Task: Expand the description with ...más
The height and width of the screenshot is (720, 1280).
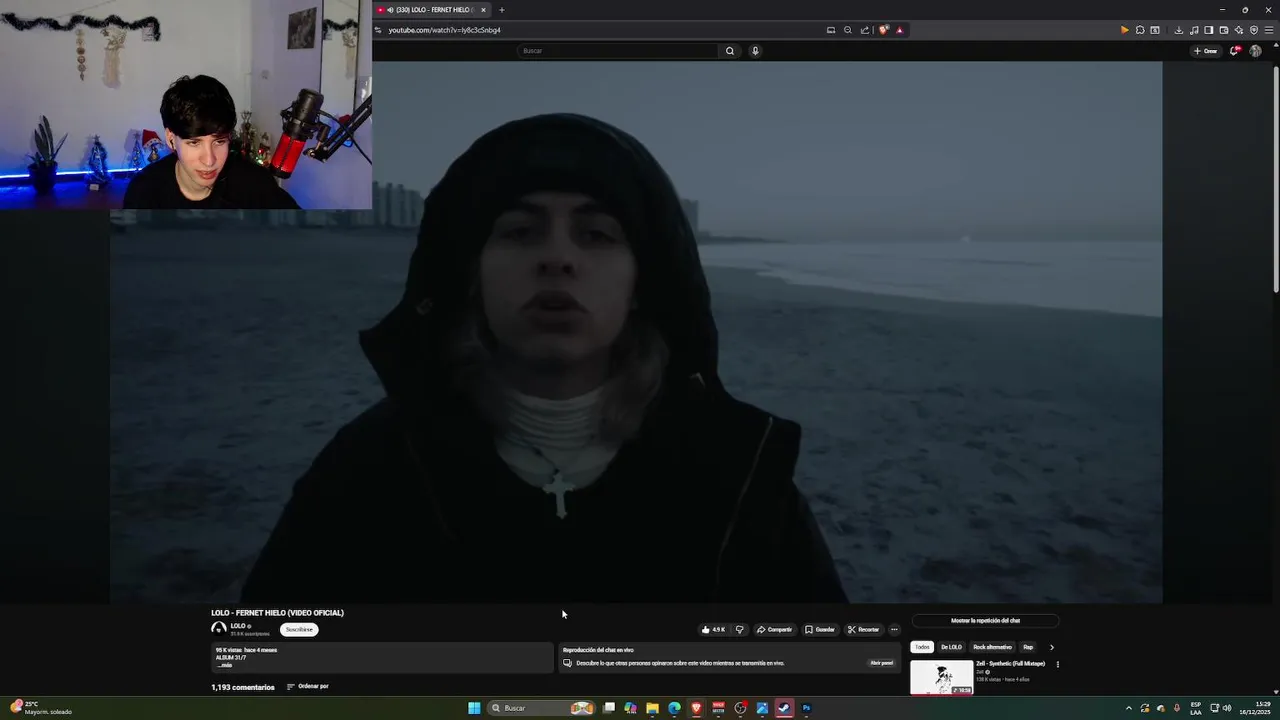Action: (x=225, y=665)
